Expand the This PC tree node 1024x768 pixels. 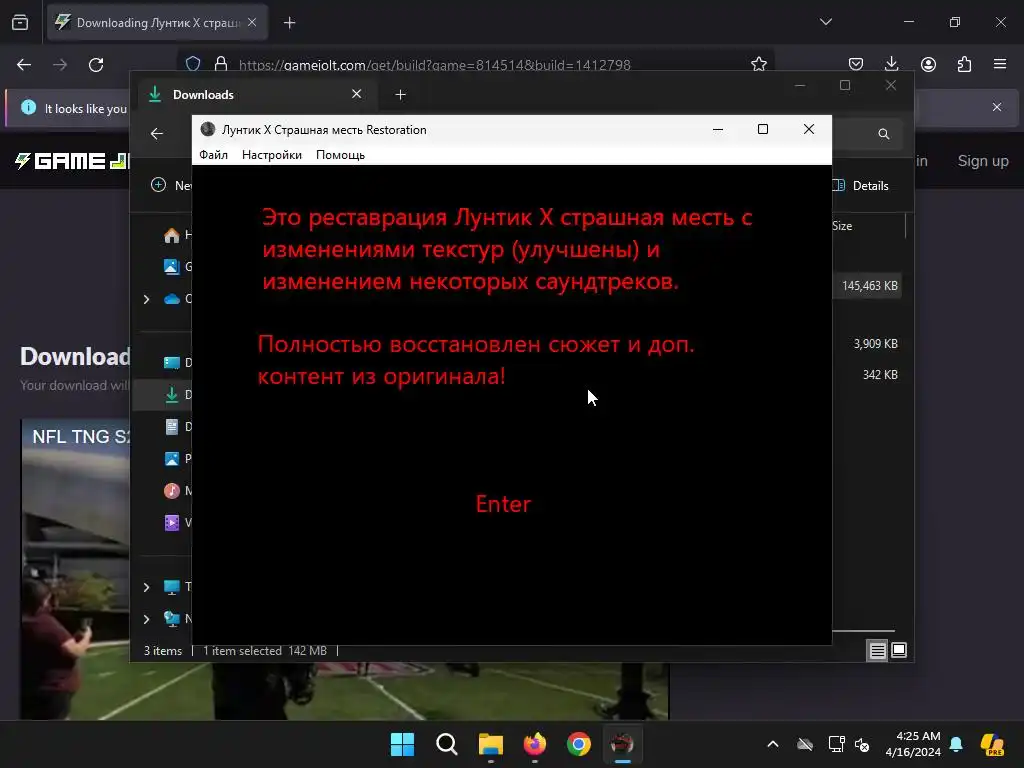pyautogui.click(x=146, y=587)
